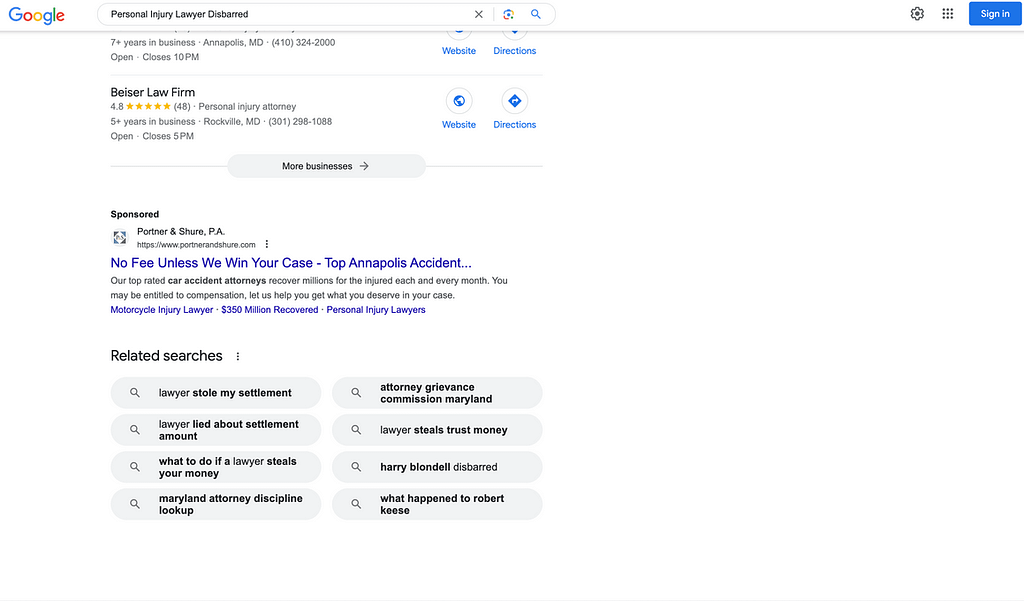Click the Beiser Law Firm 4.8 star rating
Viewport: 1024px width, 601px height.
[x=150, y=106]
